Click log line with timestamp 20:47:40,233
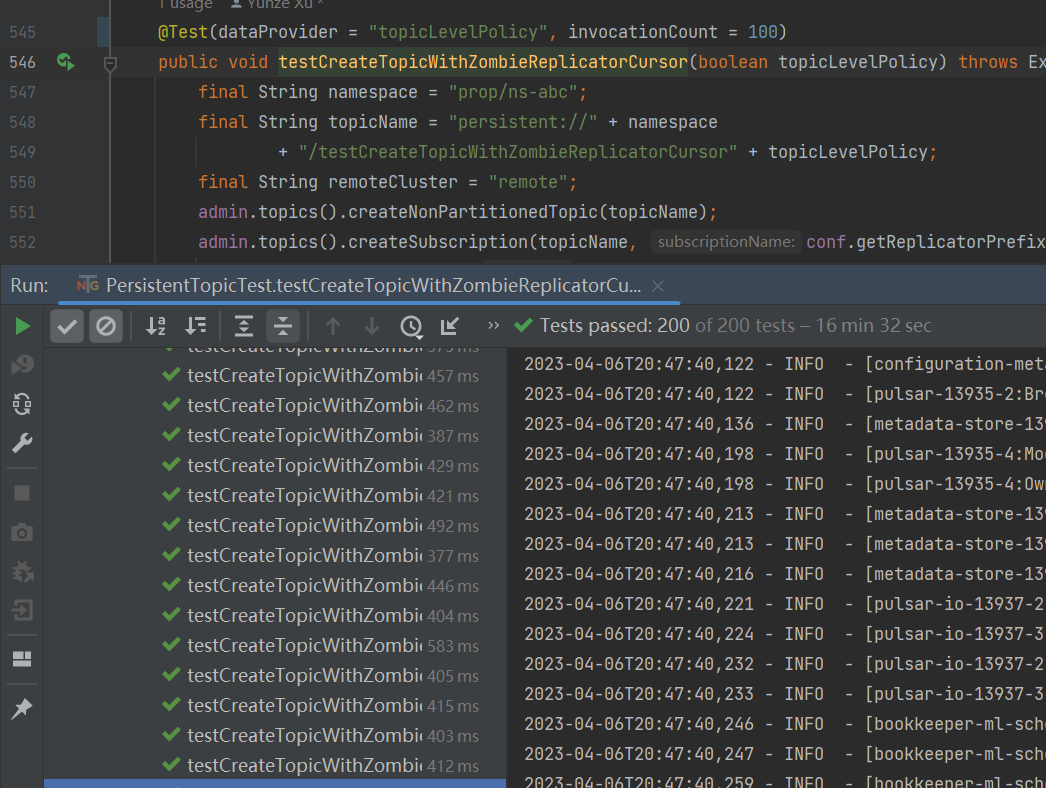 tap(784, 695)
